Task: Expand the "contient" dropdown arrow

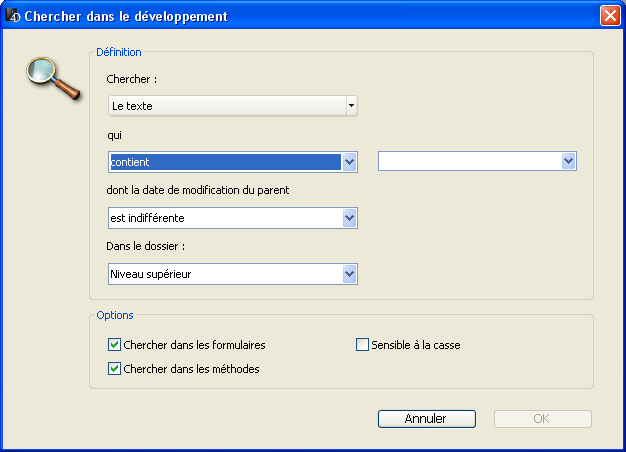Action: [x=349, y=162]
